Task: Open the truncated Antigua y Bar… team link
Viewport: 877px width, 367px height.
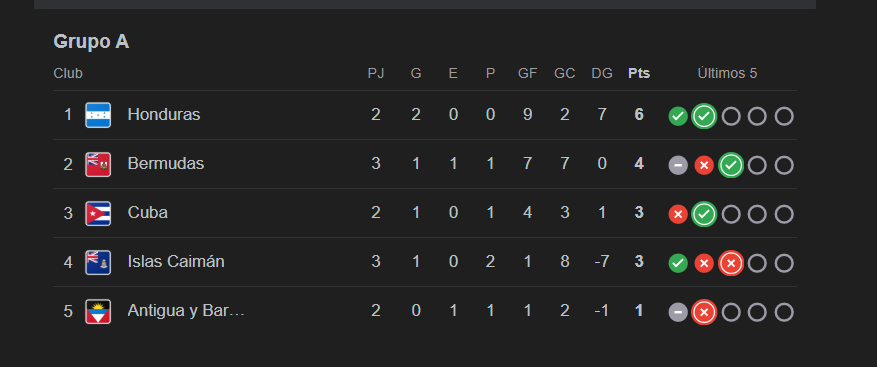Action: 186,311
